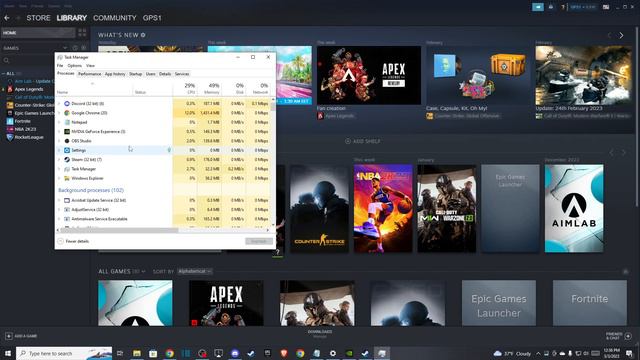Open the Steam LIBRARY tab

(71, 18)
